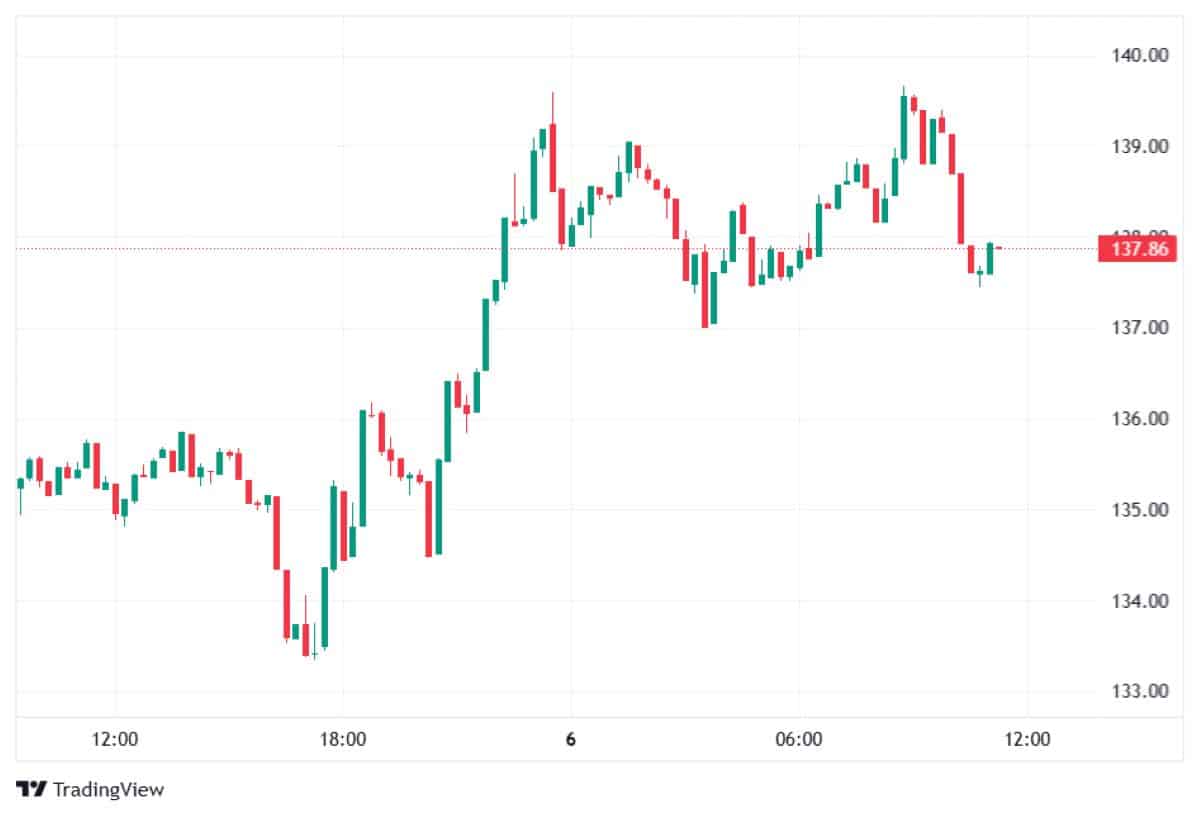Click the first candle at chart start
This screenshot has width=1200, height=817.
(20, 484)
